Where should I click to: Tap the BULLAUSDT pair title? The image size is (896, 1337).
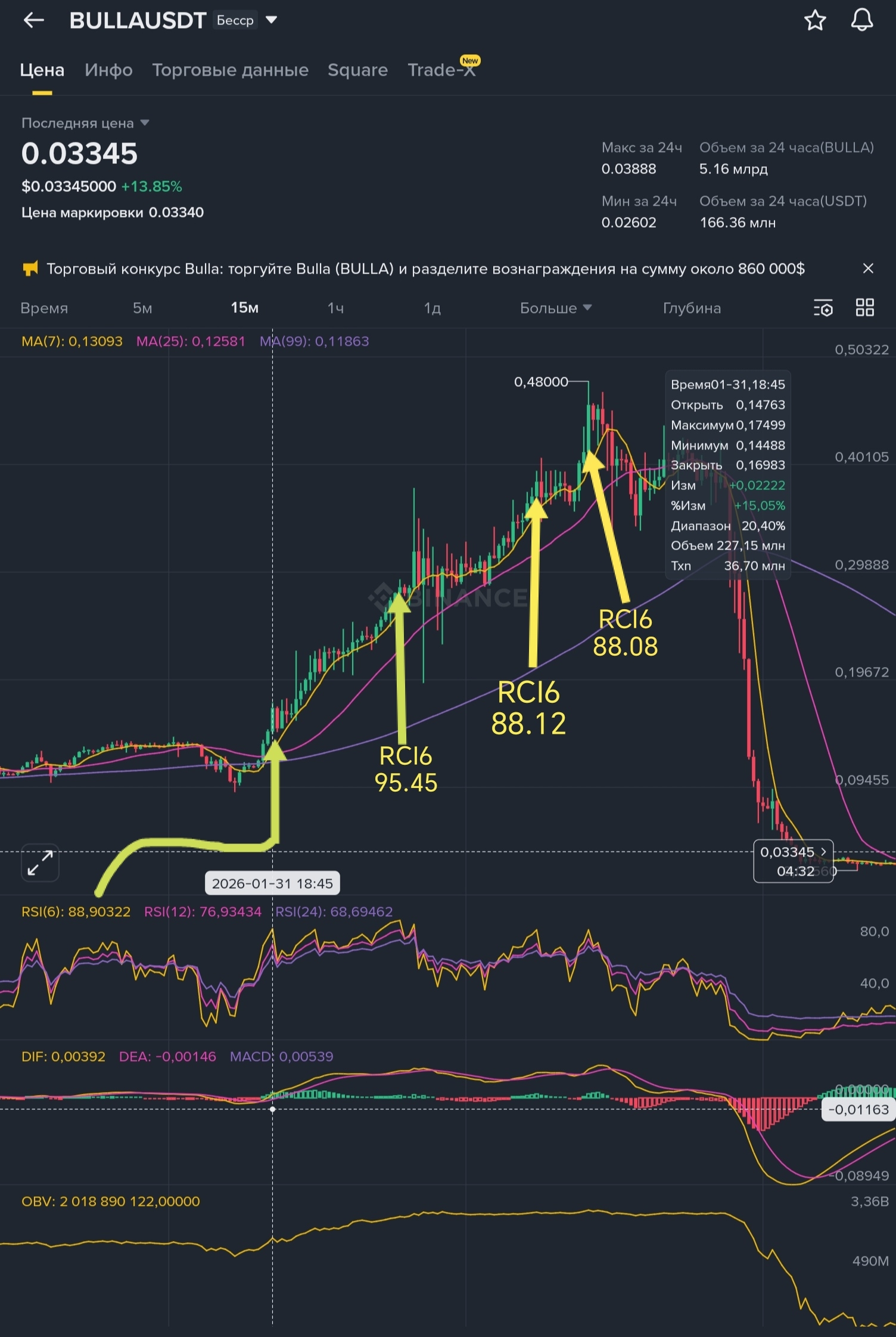pyautogui.click(x=138, y=21)
